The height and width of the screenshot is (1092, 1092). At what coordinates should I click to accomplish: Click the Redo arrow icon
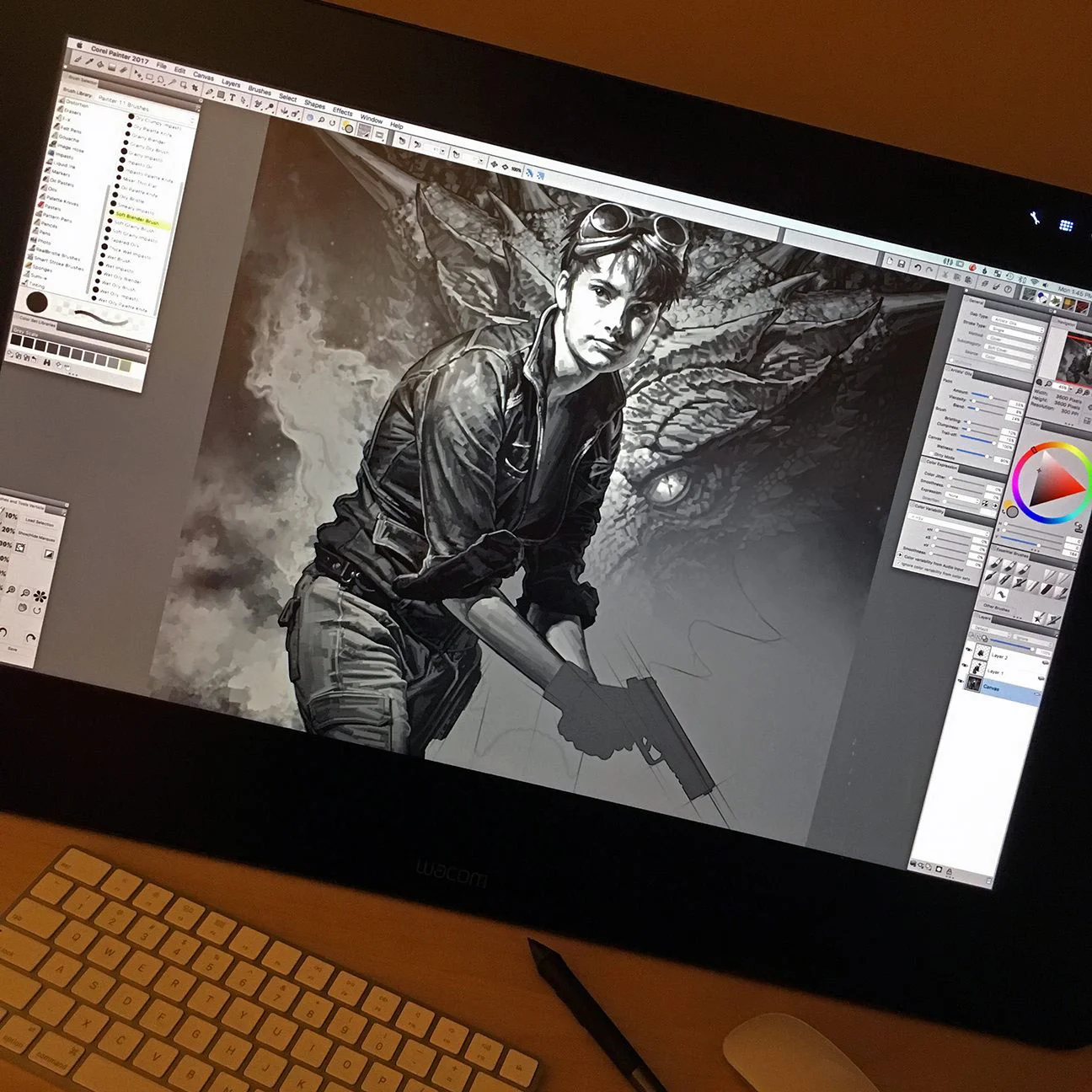929,270
